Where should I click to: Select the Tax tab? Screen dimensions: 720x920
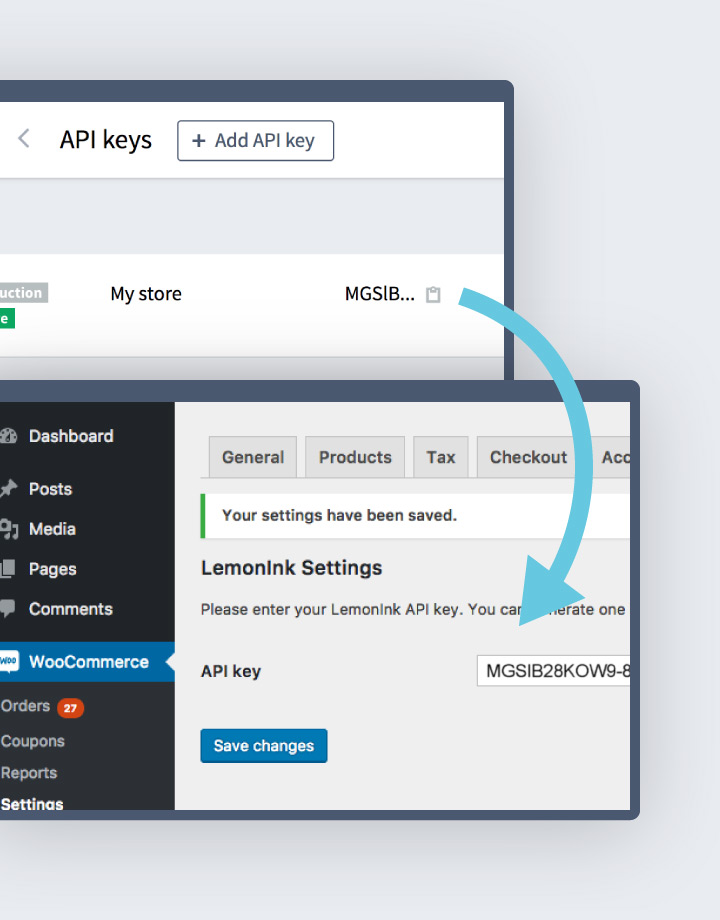click(x=441, y=457)
